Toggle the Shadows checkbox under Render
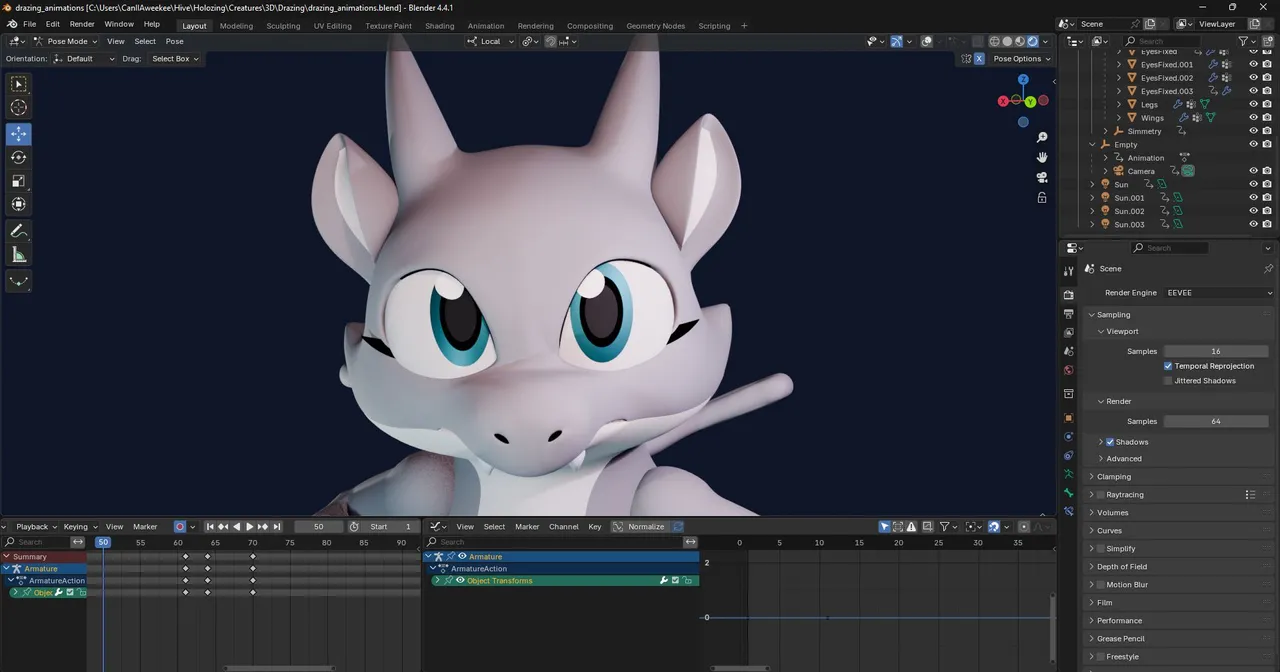The height and width of the screenshot is (672, 1280). (1110, 442)
